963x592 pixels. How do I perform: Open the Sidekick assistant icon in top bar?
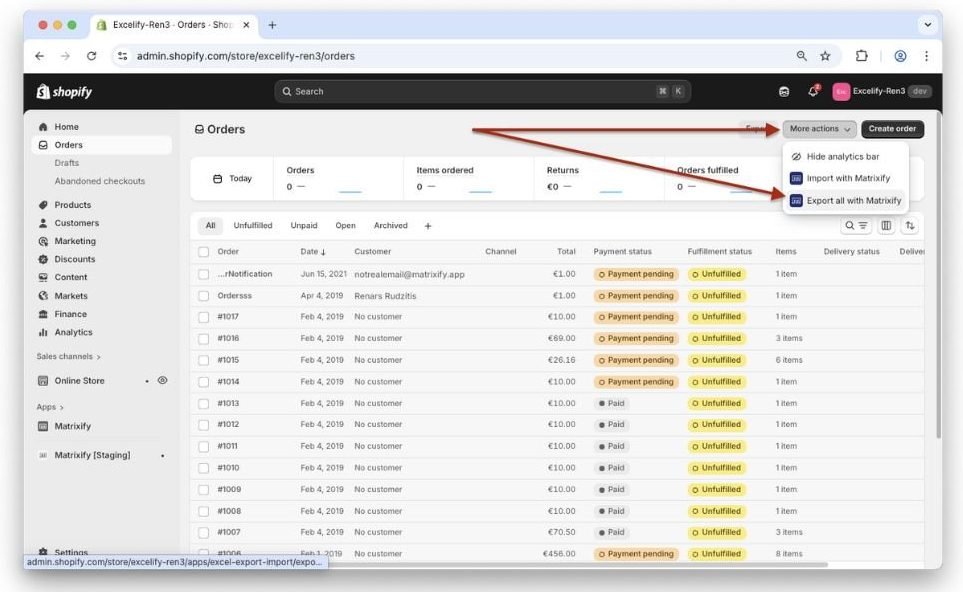(x=784, y=92)
